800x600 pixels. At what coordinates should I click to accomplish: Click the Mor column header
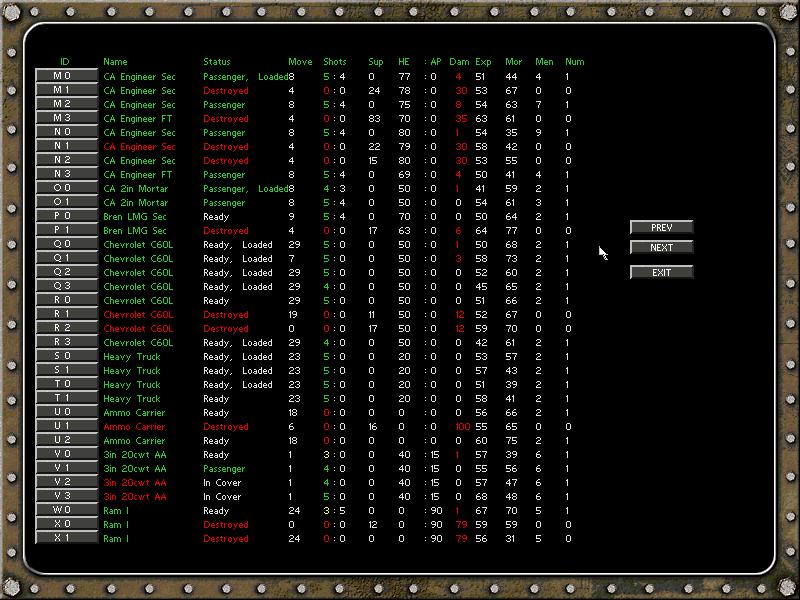513,62
